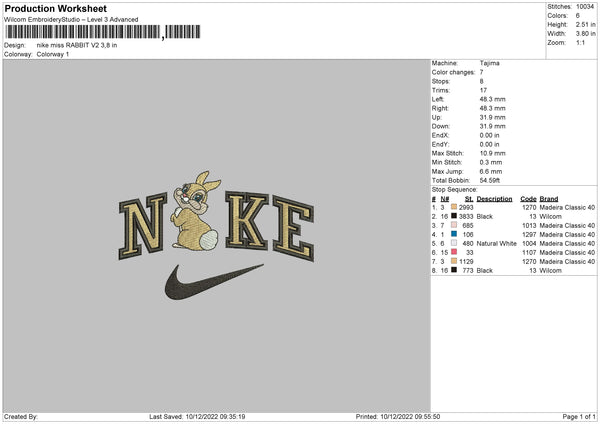This screenshot has height=424, width=600.
Task: Click the red-pink swatch in stop row 6
Action: click(454, 252)
